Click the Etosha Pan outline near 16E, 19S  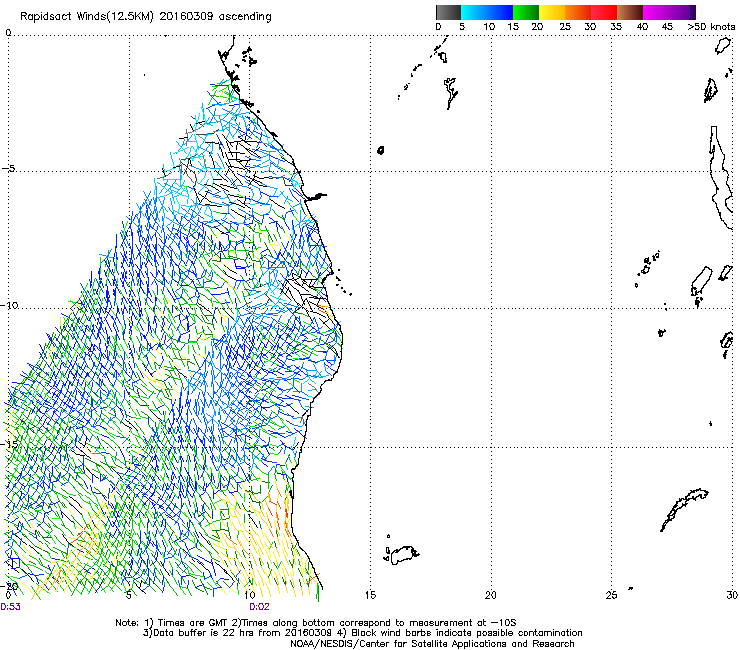click(x=402, y=555)
